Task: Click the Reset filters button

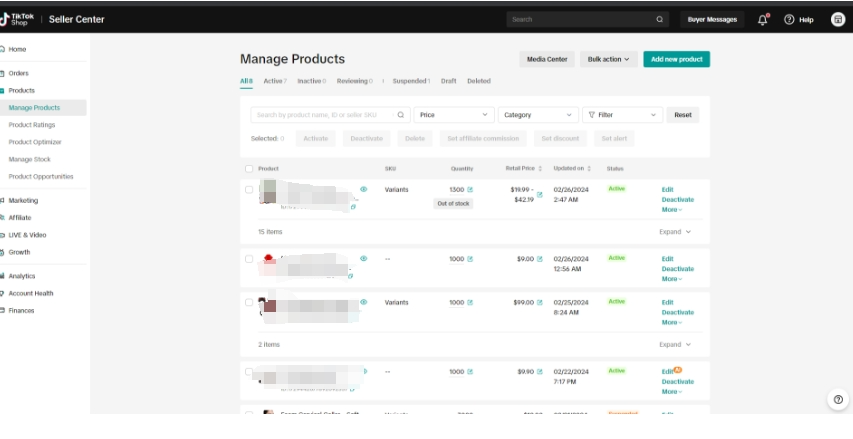Action: pos(682,115)
